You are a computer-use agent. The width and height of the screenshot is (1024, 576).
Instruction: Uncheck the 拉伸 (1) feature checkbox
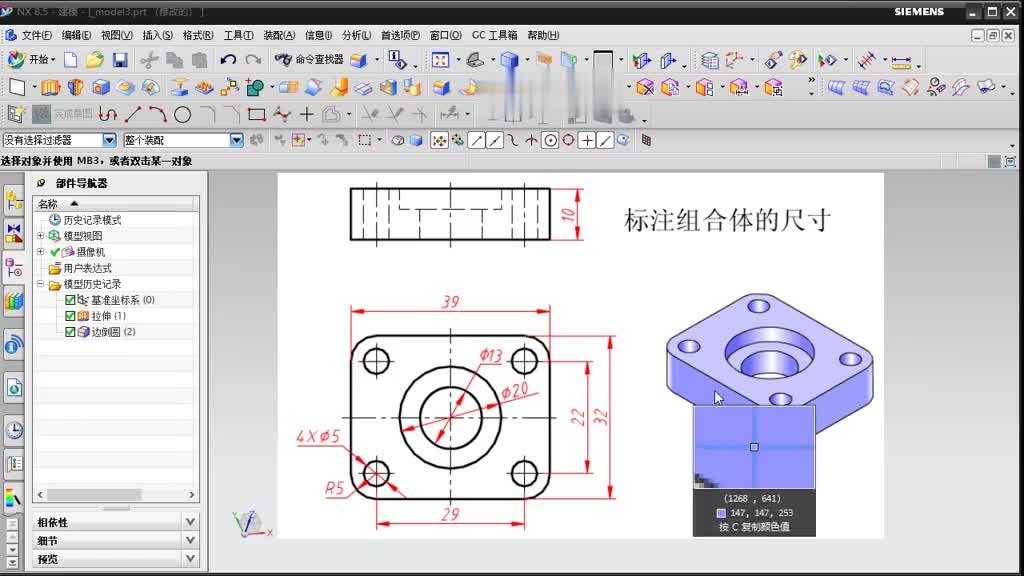[70, 315]
